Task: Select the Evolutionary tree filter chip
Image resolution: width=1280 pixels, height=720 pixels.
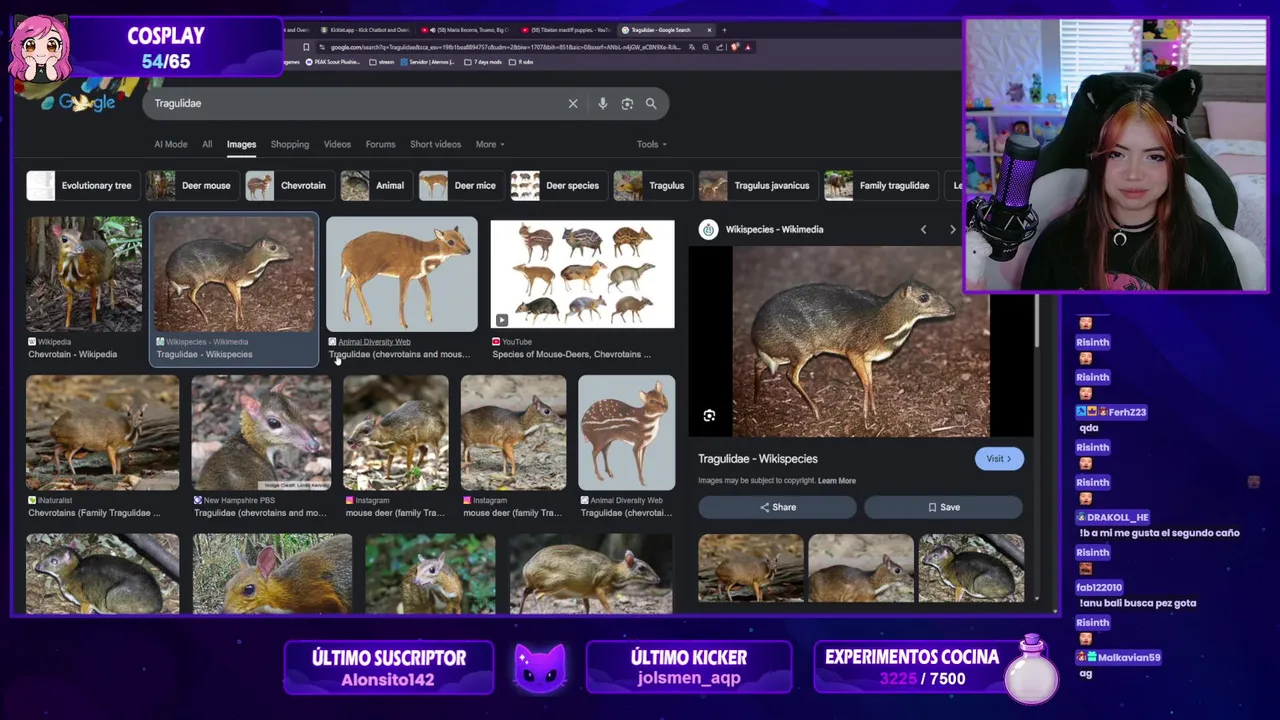Action: click(x=81, y=185)
